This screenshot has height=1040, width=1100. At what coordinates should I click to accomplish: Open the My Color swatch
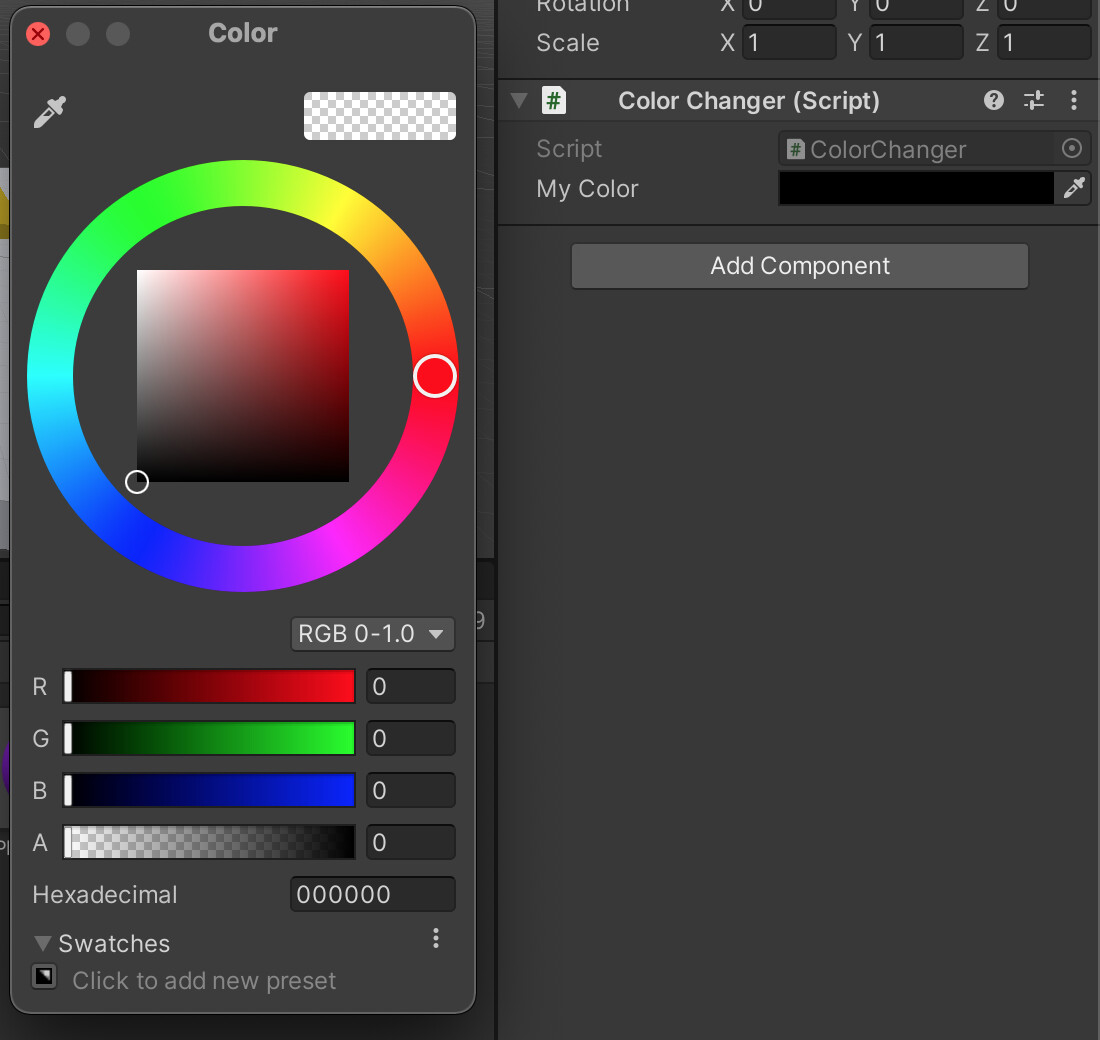[915, 188]
